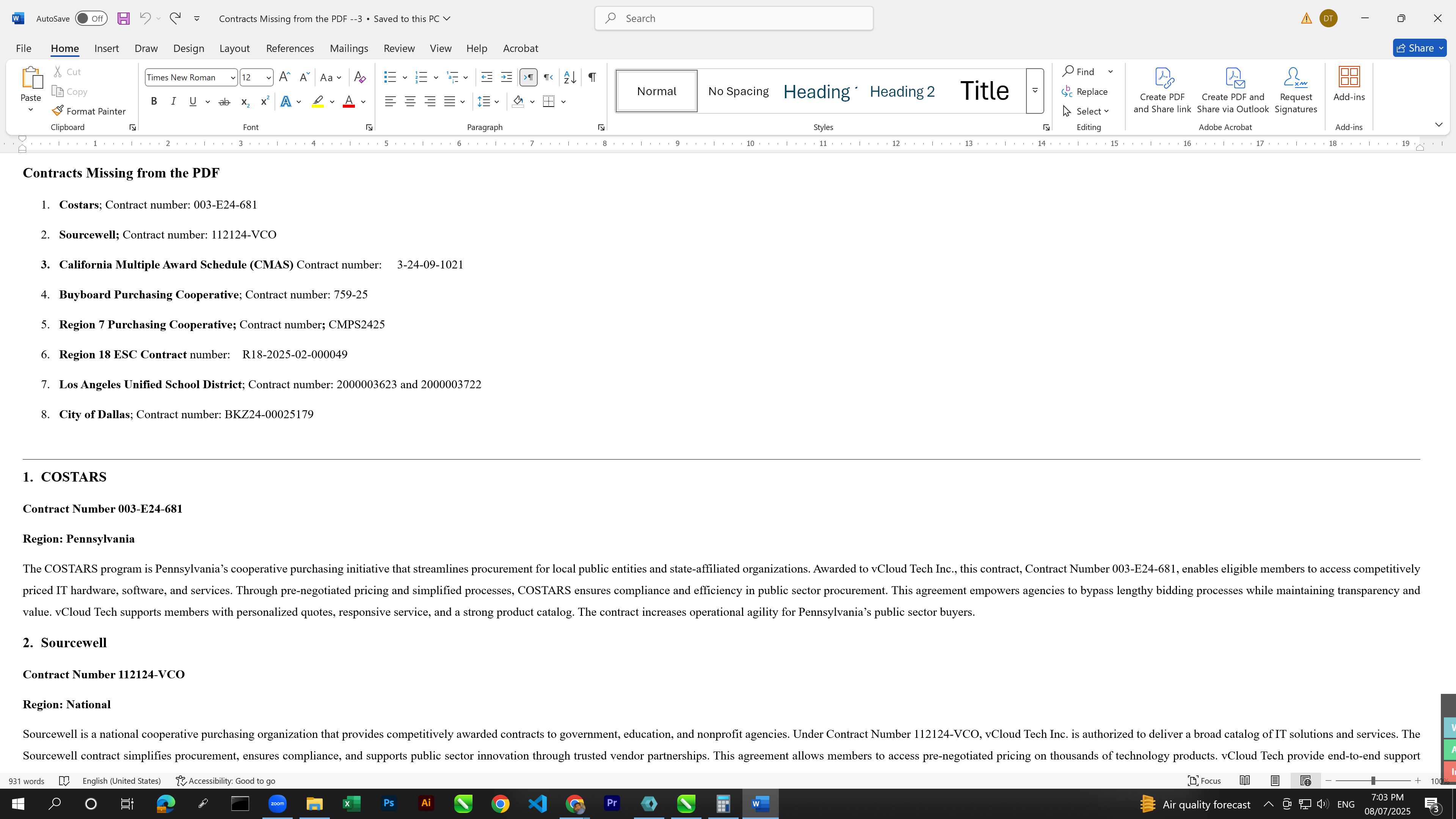Click Decrease Font Size icon
1456x819 pixels.
click(304, 77)
